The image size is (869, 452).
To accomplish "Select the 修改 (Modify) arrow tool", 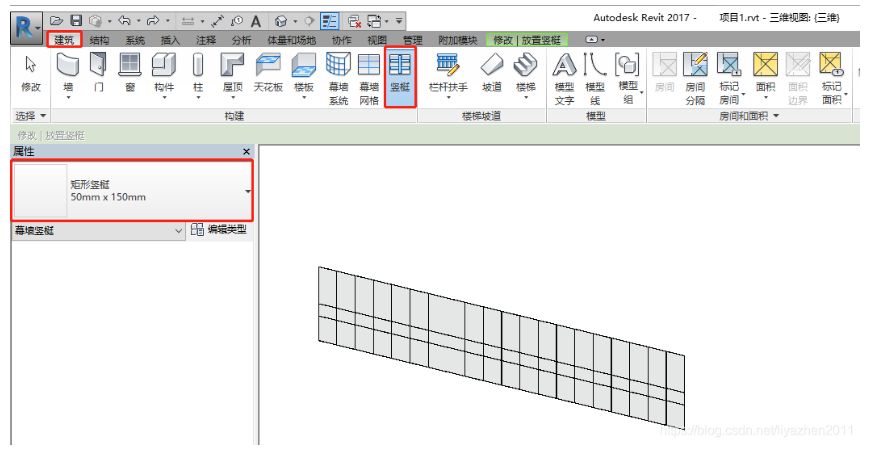I will click(30, 73).
